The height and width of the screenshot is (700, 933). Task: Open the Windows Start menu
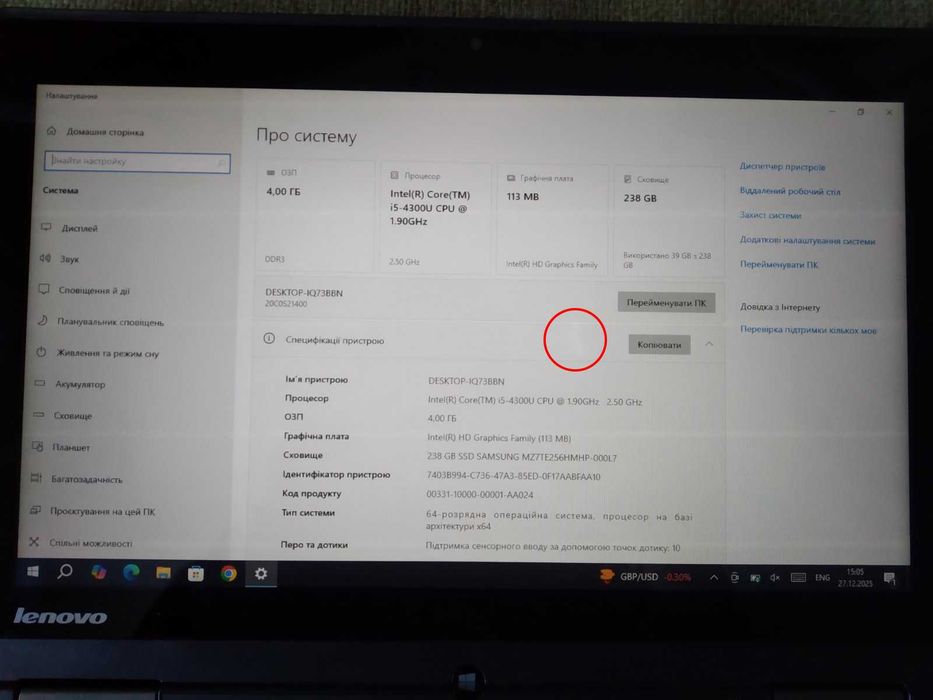coord(33,571)
